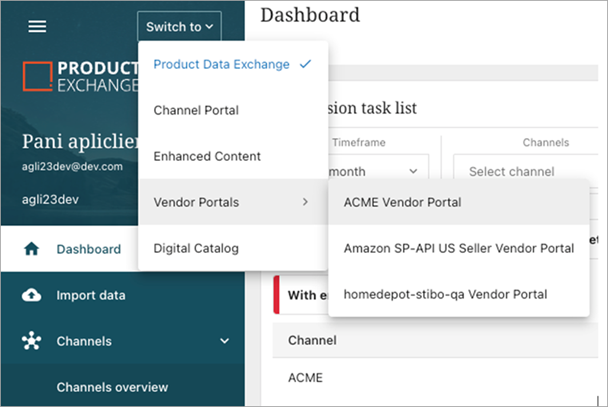Image resolution: width=608 pixels, height=407 pixels.
Task: Open the hamburger navigation menu
Action: pos(37,26)
